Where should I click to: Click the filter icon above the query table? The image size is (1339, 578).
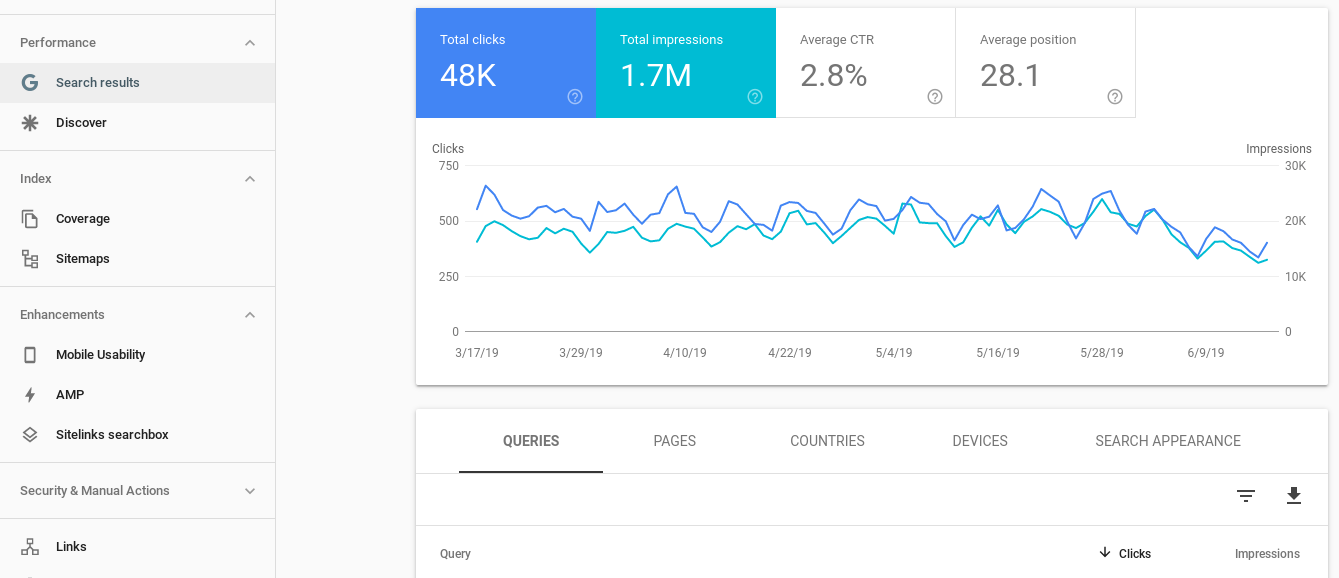click(x=1245, y=495)
